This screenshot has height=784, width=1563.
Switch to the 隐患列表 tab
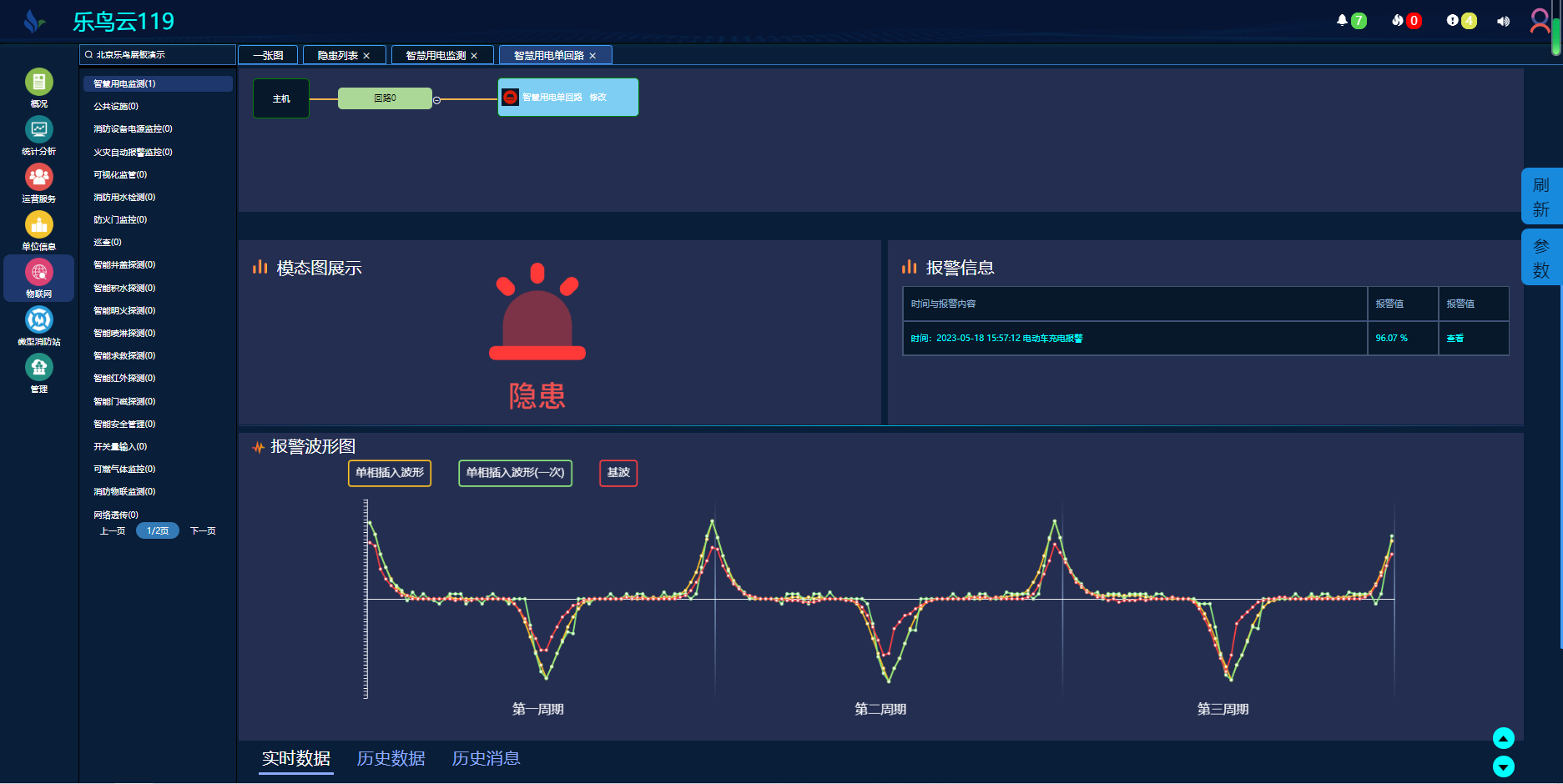(338, 56)
